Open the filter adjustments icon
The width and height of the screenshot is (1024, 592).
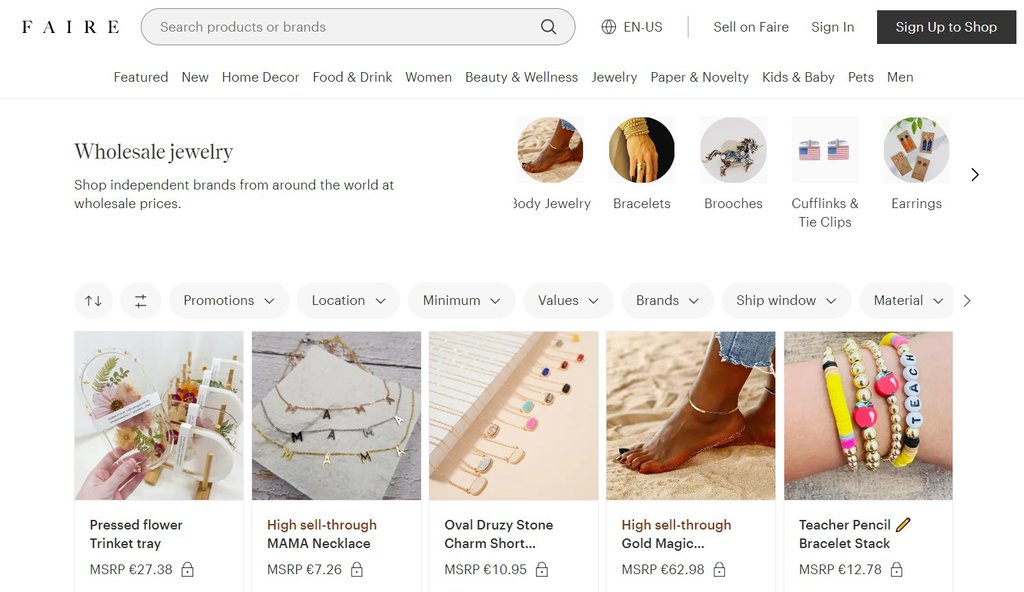pyautogui.click(x=141, y=300)
